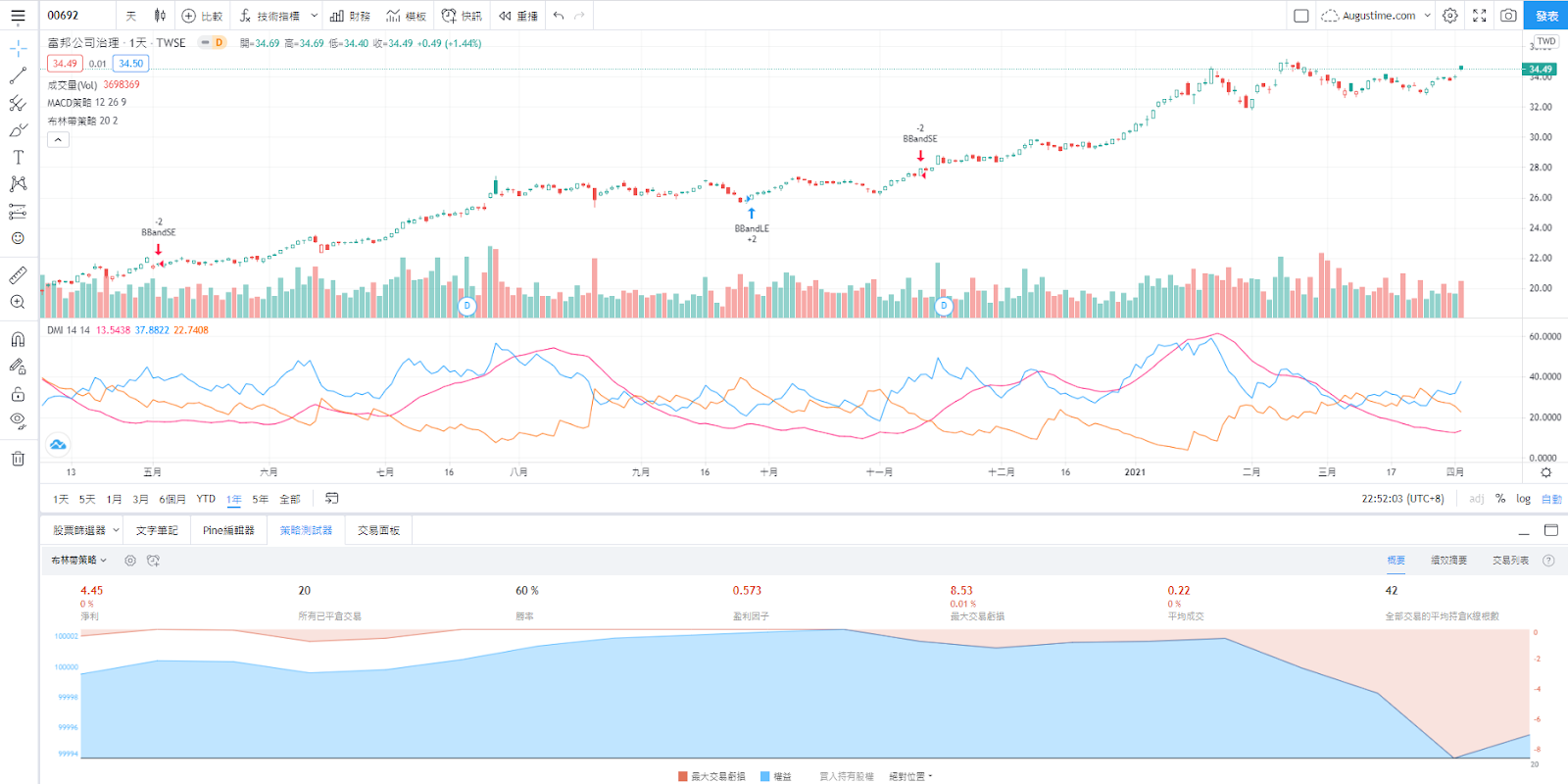The image size is (1568, 784).
Task: Open the TWD currency selector
Action: (1546, 42)
